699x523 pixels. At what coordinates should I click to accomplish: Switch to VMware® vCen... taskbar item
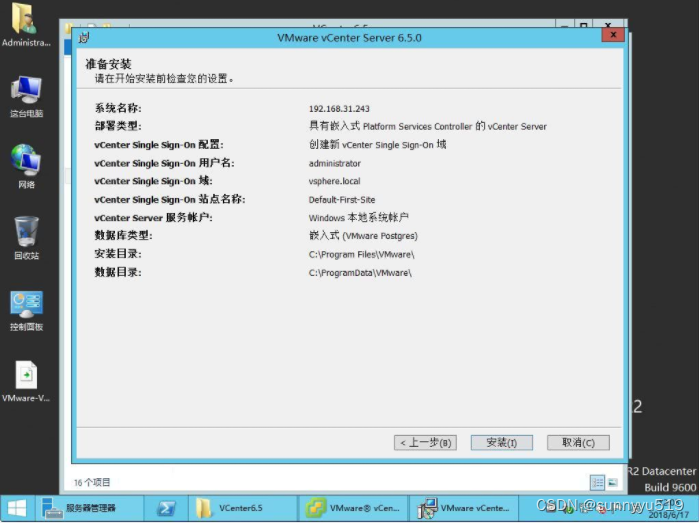coord(353,508)
